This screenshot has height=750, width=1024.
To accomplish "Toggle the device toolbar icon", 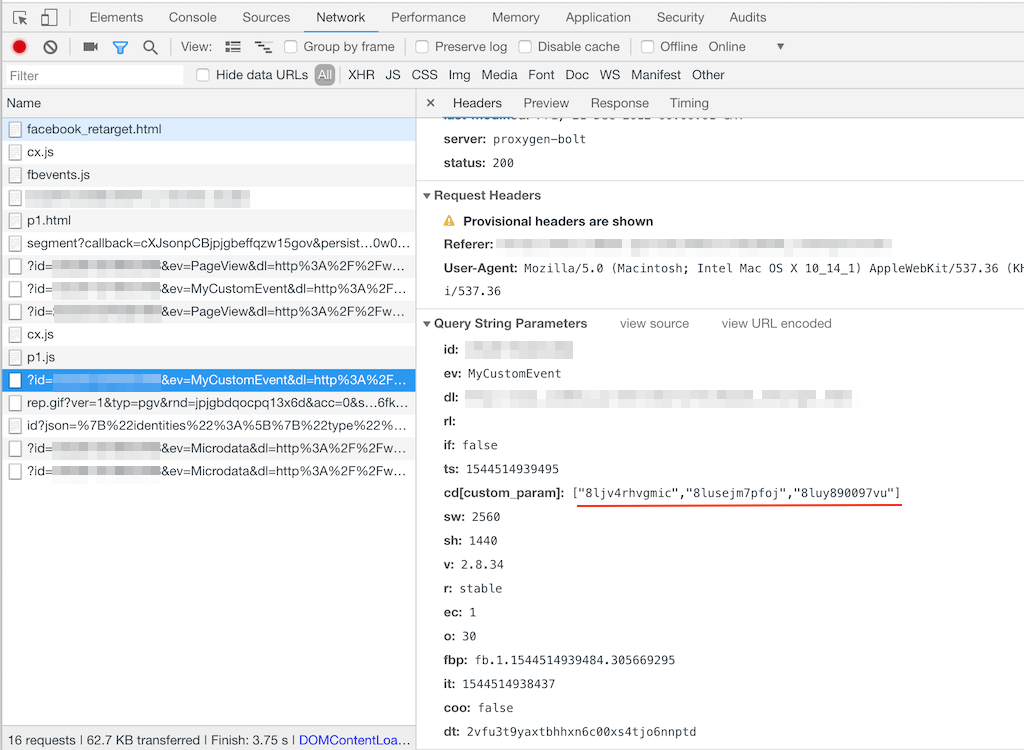I will 49,18.
